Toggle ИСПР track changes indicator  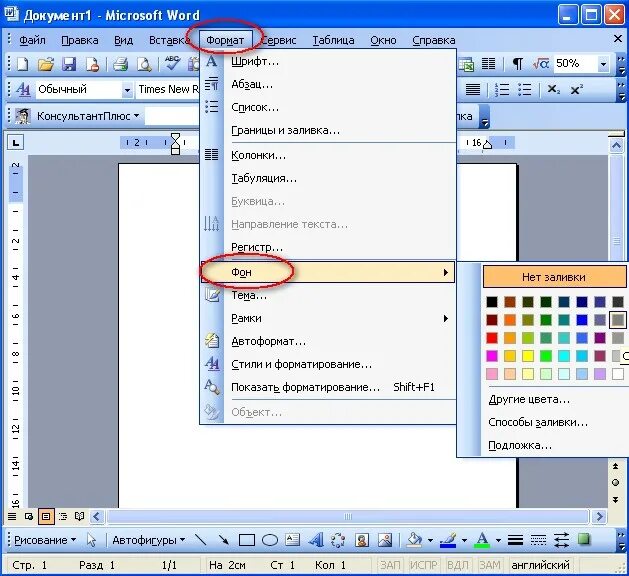[x=423, y=565]
